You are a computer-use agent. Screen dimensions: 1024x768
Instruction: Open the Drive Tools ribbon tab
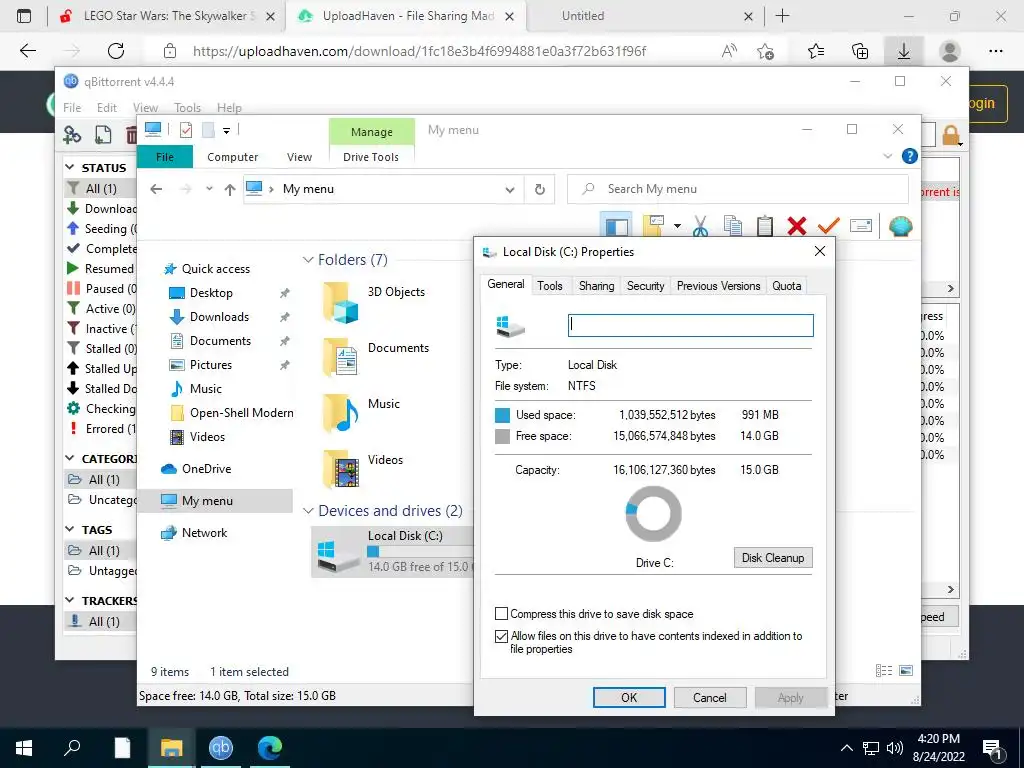(371, 157)
